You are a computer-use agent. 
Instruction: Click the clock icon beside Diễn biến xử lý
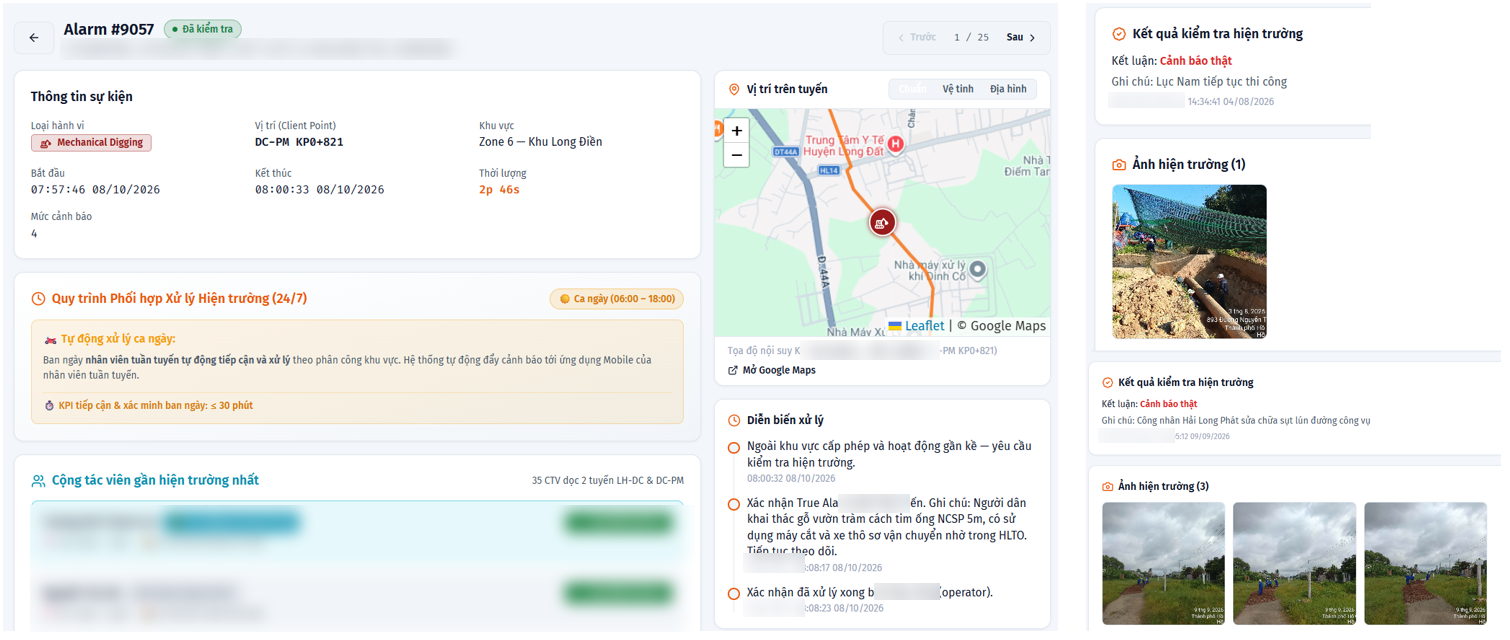click(x=734, y=421)
